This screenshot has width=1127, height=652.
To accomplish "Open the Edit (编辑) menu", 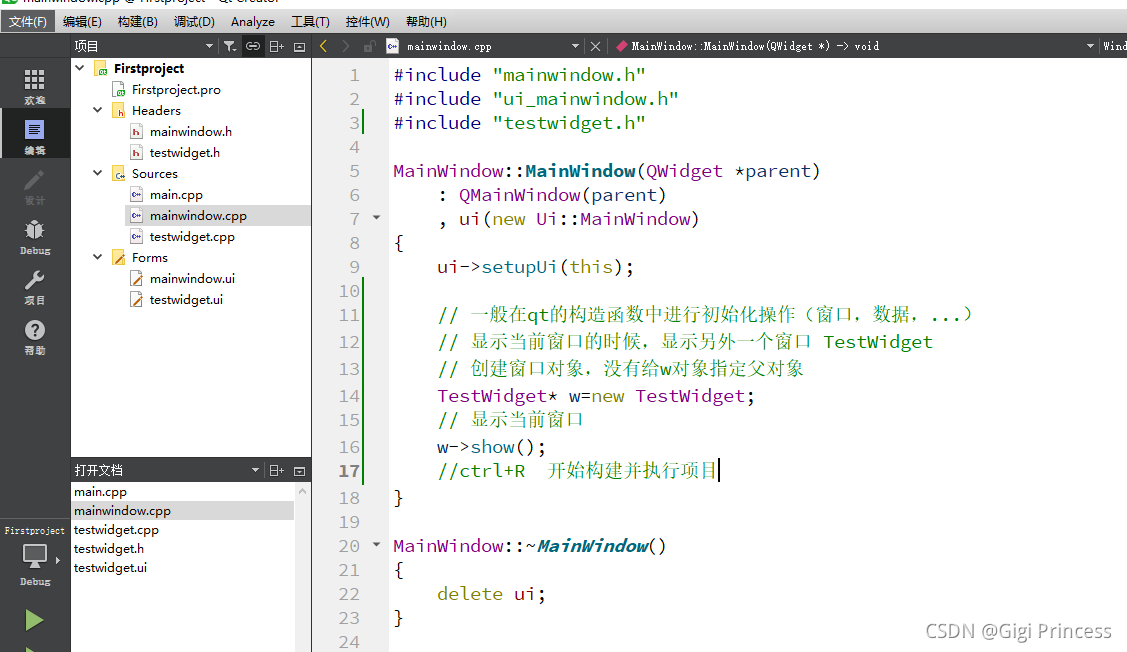I will [82, 22].
